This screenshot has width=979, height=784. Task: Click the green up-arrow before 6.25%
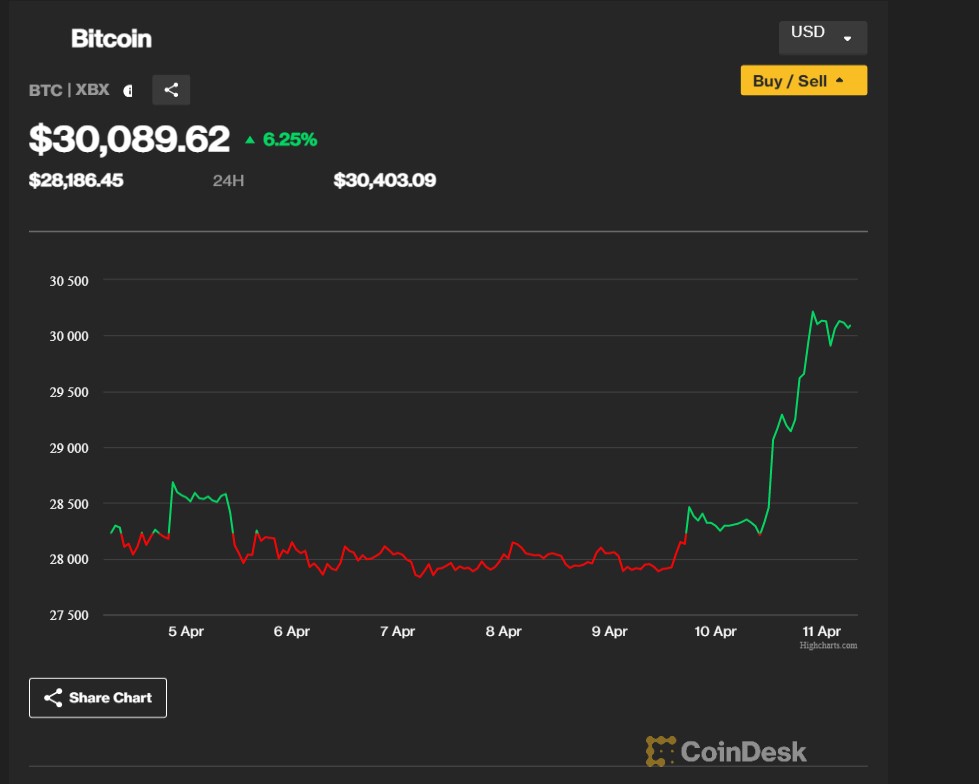pos(250,140)
